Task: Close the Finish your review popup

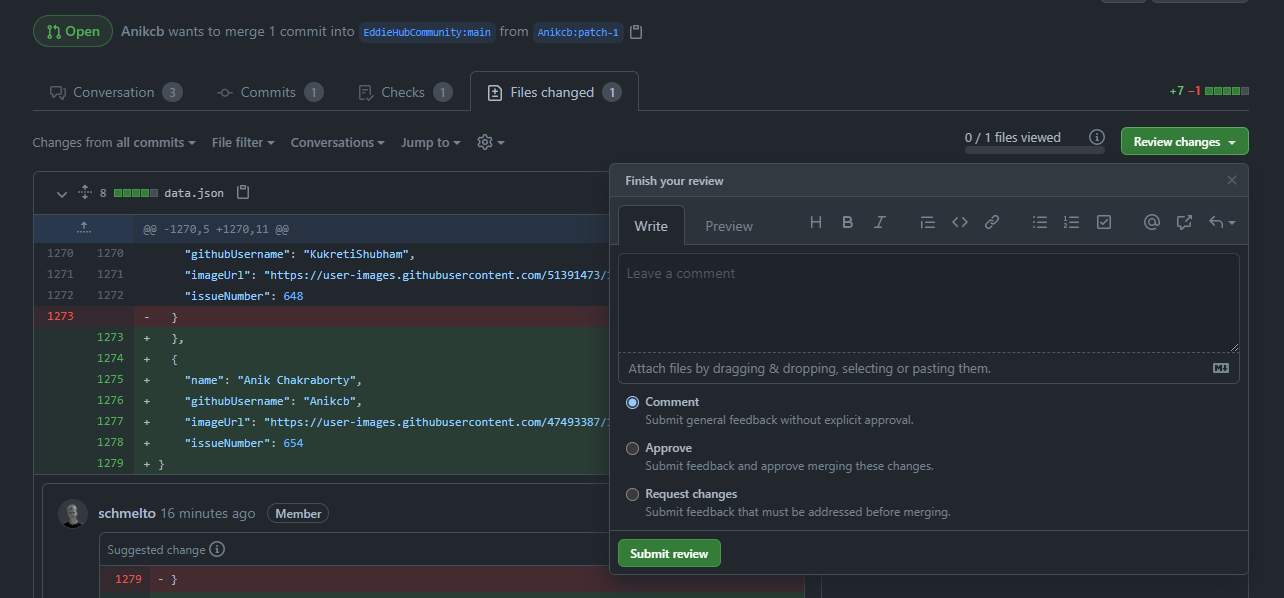Action: pyautogui.click(x=1232, y=181)
